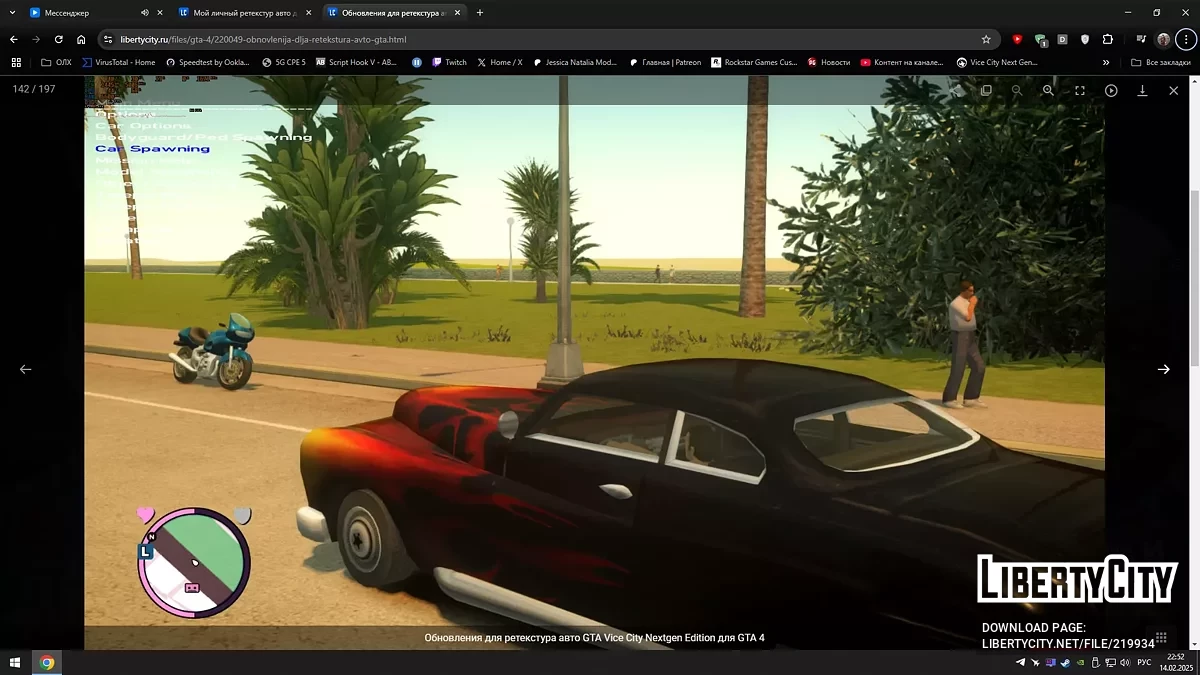1200x675 pixels.
Task: Start the gallery slideshow
Action: point(1111,90)
